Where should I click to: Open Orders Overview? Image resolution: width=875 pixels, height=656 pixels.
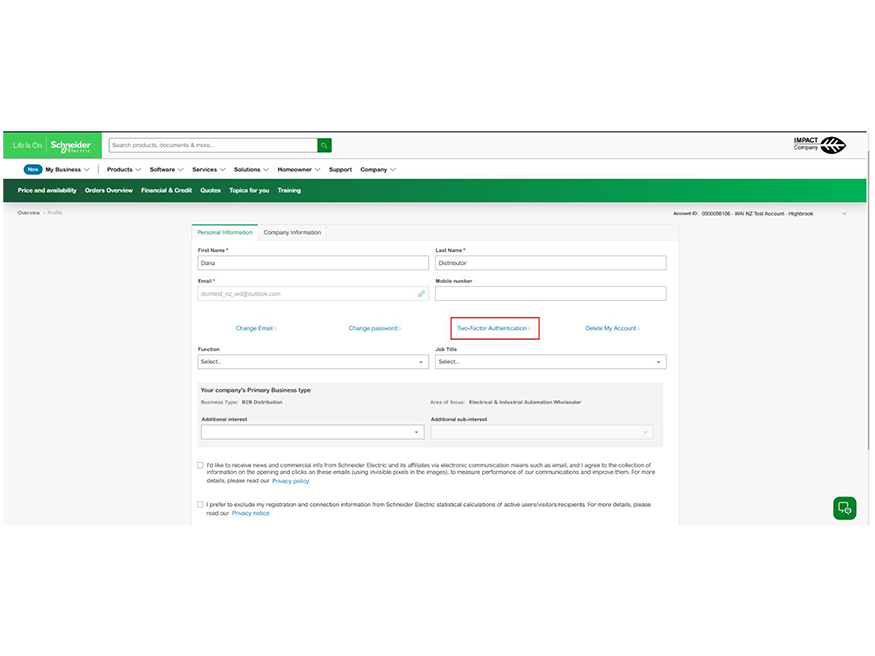point(109,190)
